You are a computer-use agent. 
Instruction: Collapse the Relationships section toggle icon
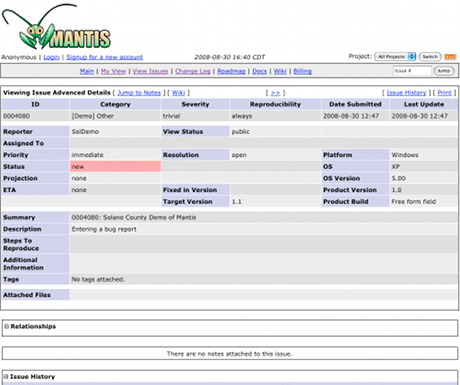click(x=6, y=326)
